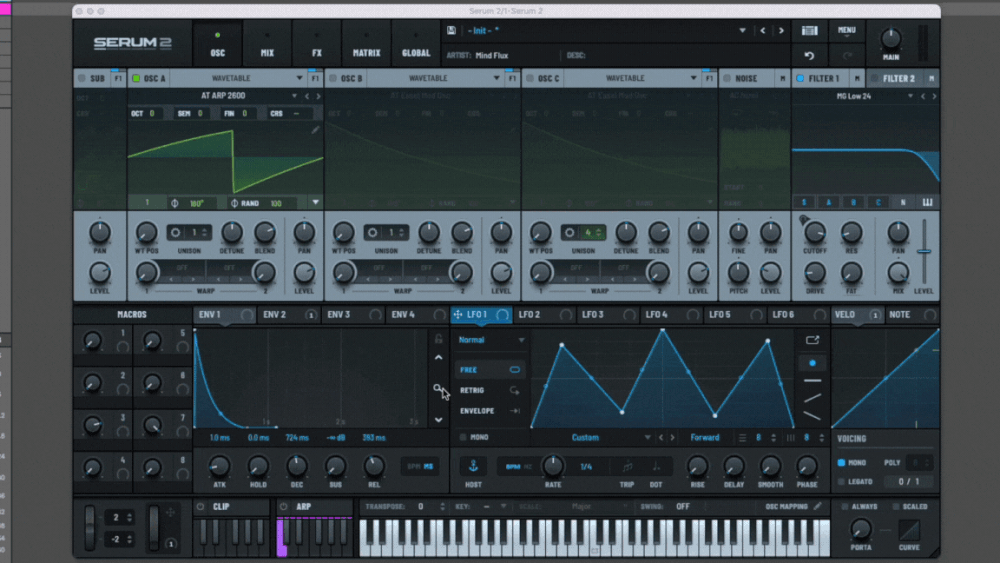Click the OSC A wavetable edit pencil
This screenshot has height=563, width=1000.
click(x=315, y=129)
